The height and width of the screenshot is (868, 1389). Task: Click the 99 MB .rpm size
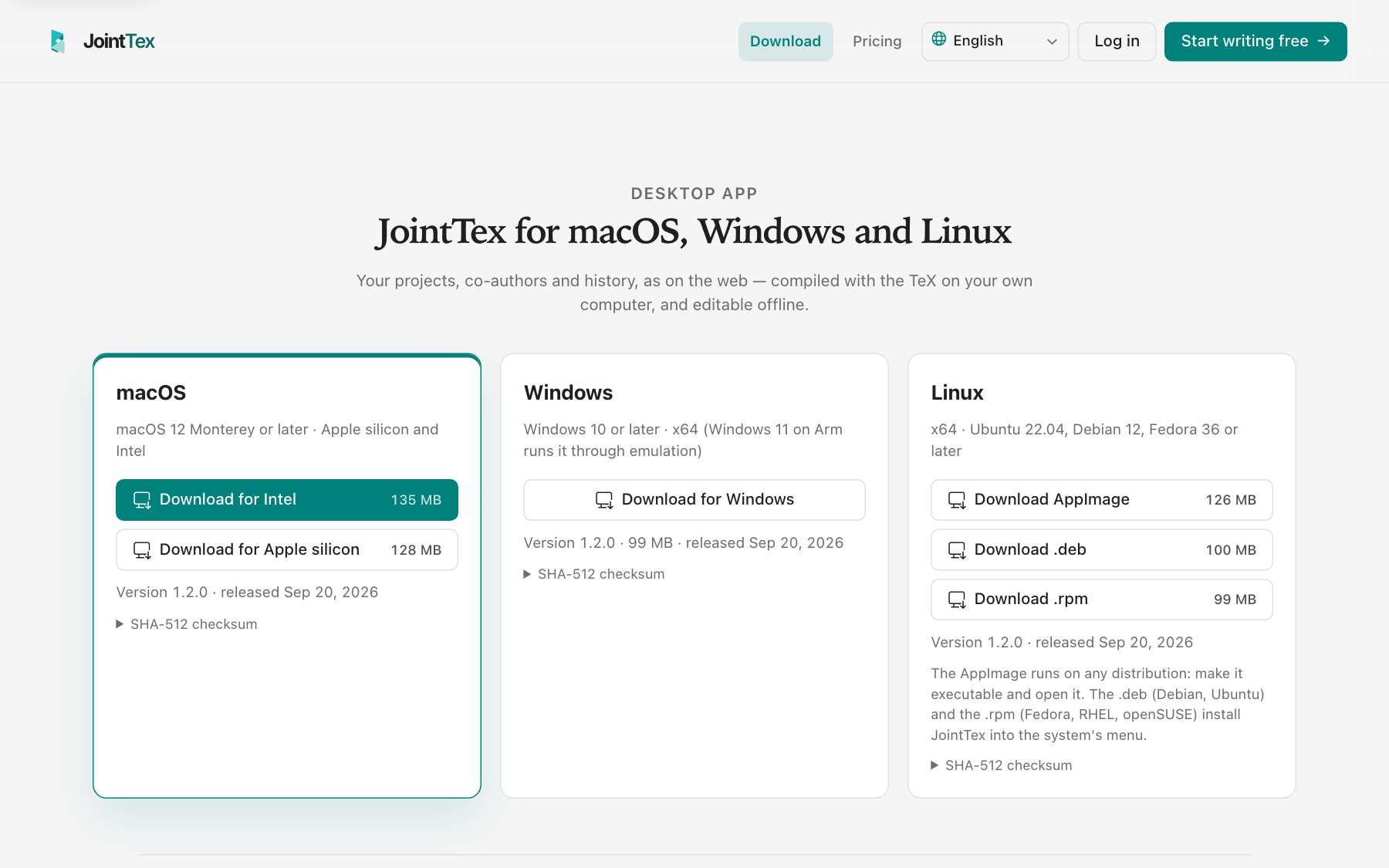[x=1235, y=599]
